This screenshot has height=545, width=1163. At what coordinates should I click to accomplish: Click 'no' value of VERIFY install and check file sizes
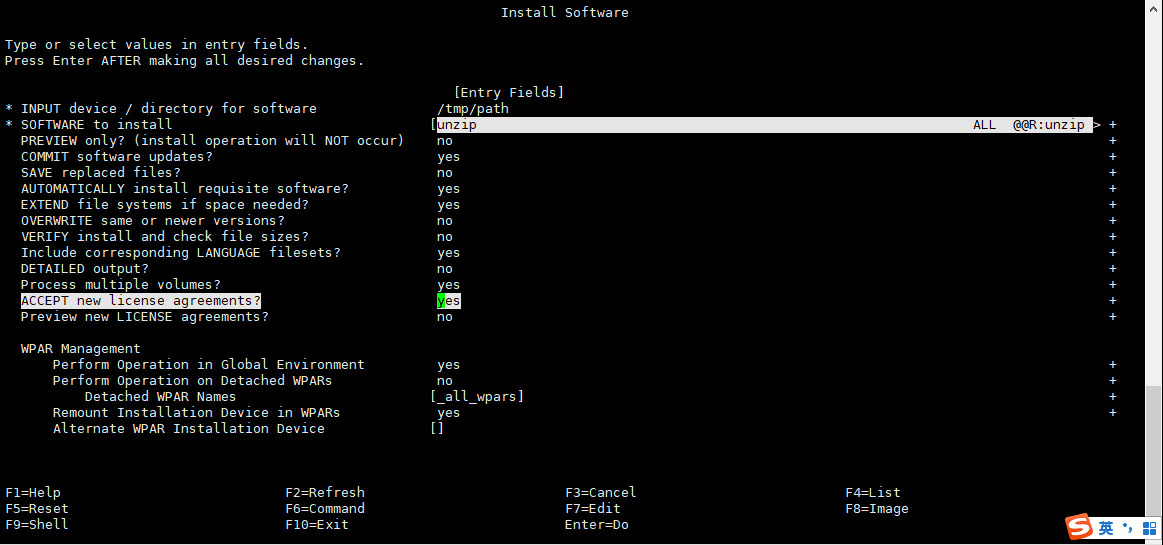click(445, 237)
